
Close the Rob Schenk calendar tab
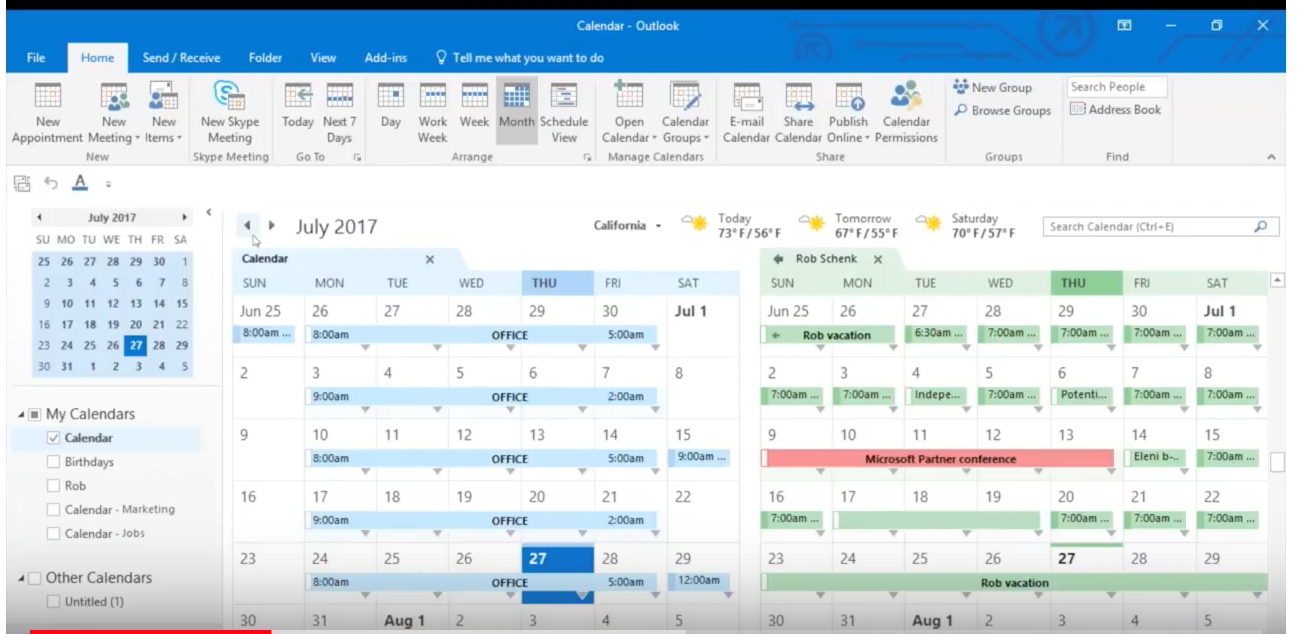pyautogui.click(x=877, y=259)
